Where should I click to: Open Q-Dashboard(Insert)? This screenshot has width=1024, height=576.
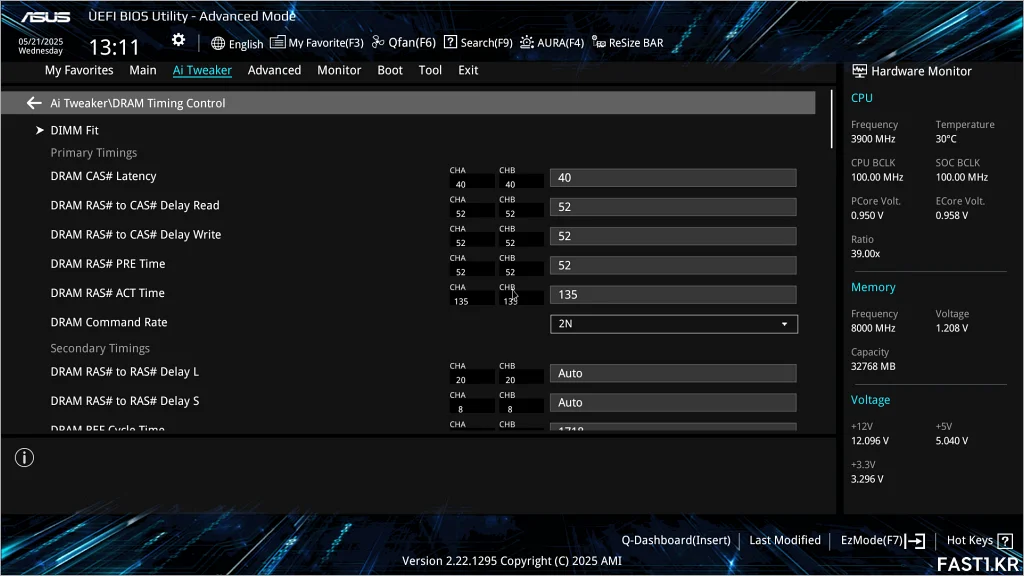[x=676, y=540]
